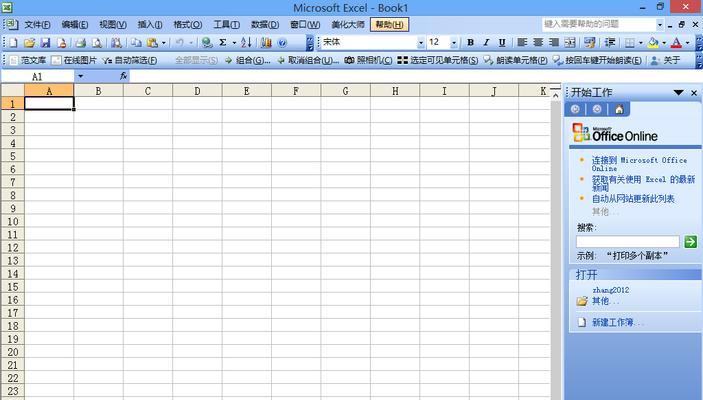The width and height of the screenshot is (703, 400).
Task: Click the Font Color red A
Action: (x=676, y=43)
